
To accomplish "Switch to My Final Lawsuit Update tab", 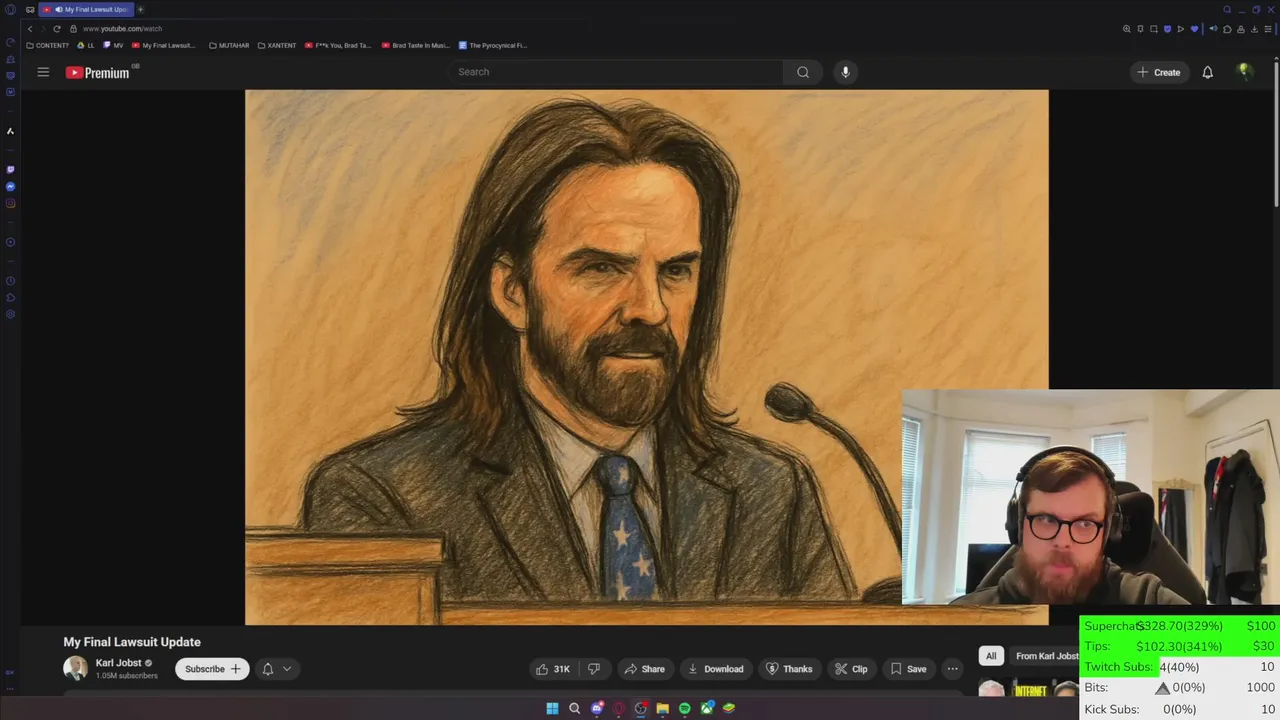I will [85, 9].
